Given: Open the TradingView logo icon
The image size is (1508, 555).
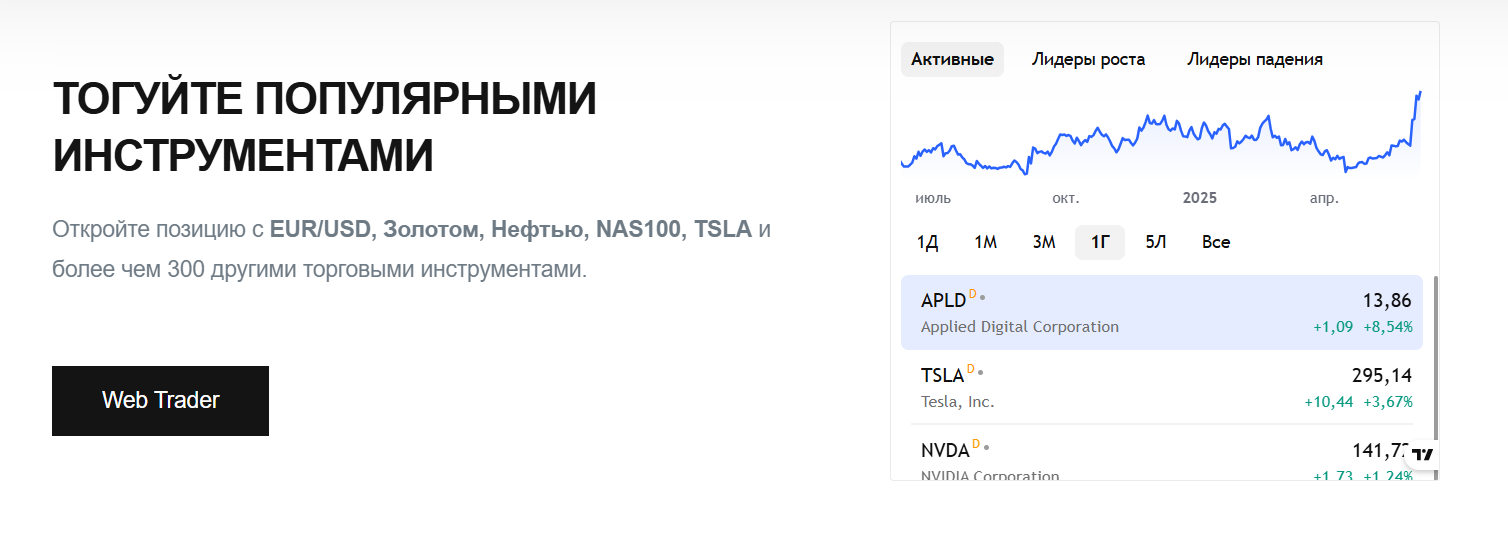Looking at the screenshot, I should 1423,455.
